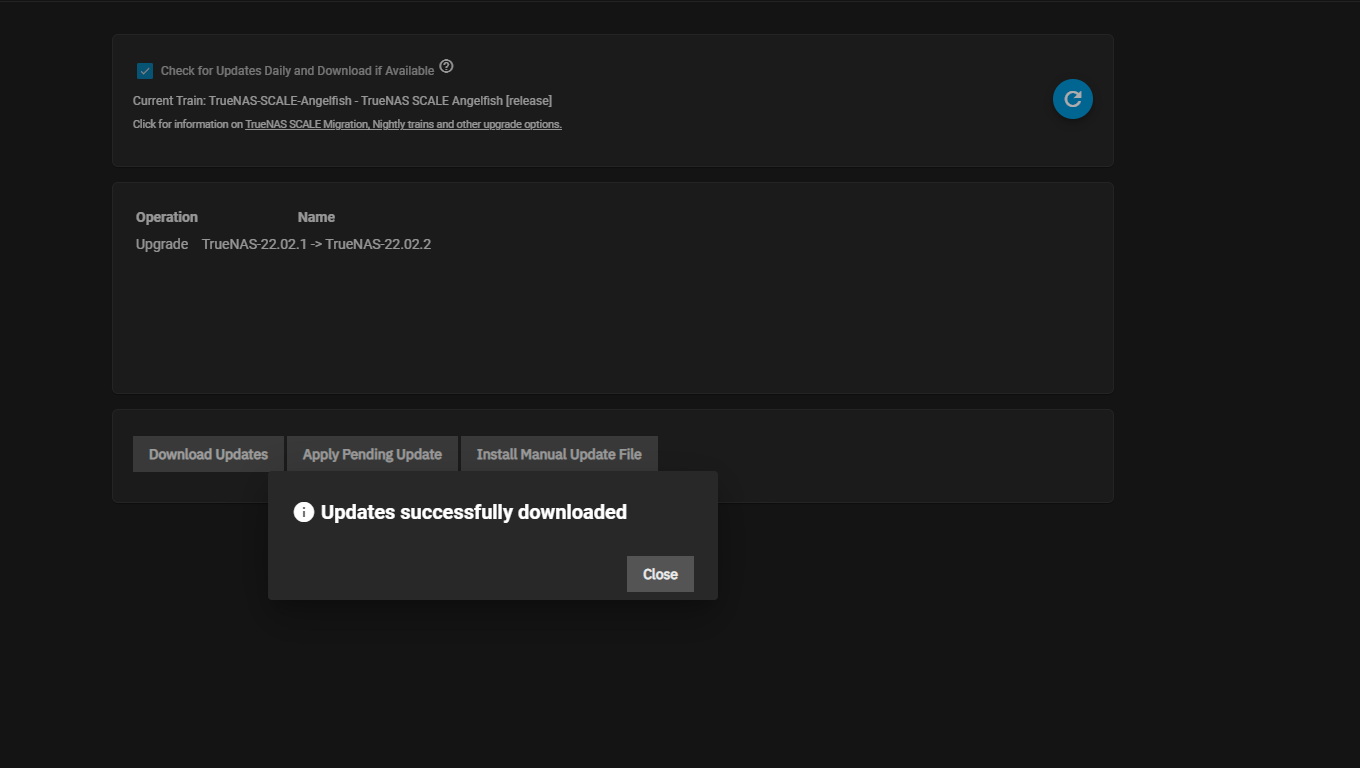Open TrueNAS SCALE Migration information link
The width and height of the screenshot is (1360, 768).
tap(403, 125)
